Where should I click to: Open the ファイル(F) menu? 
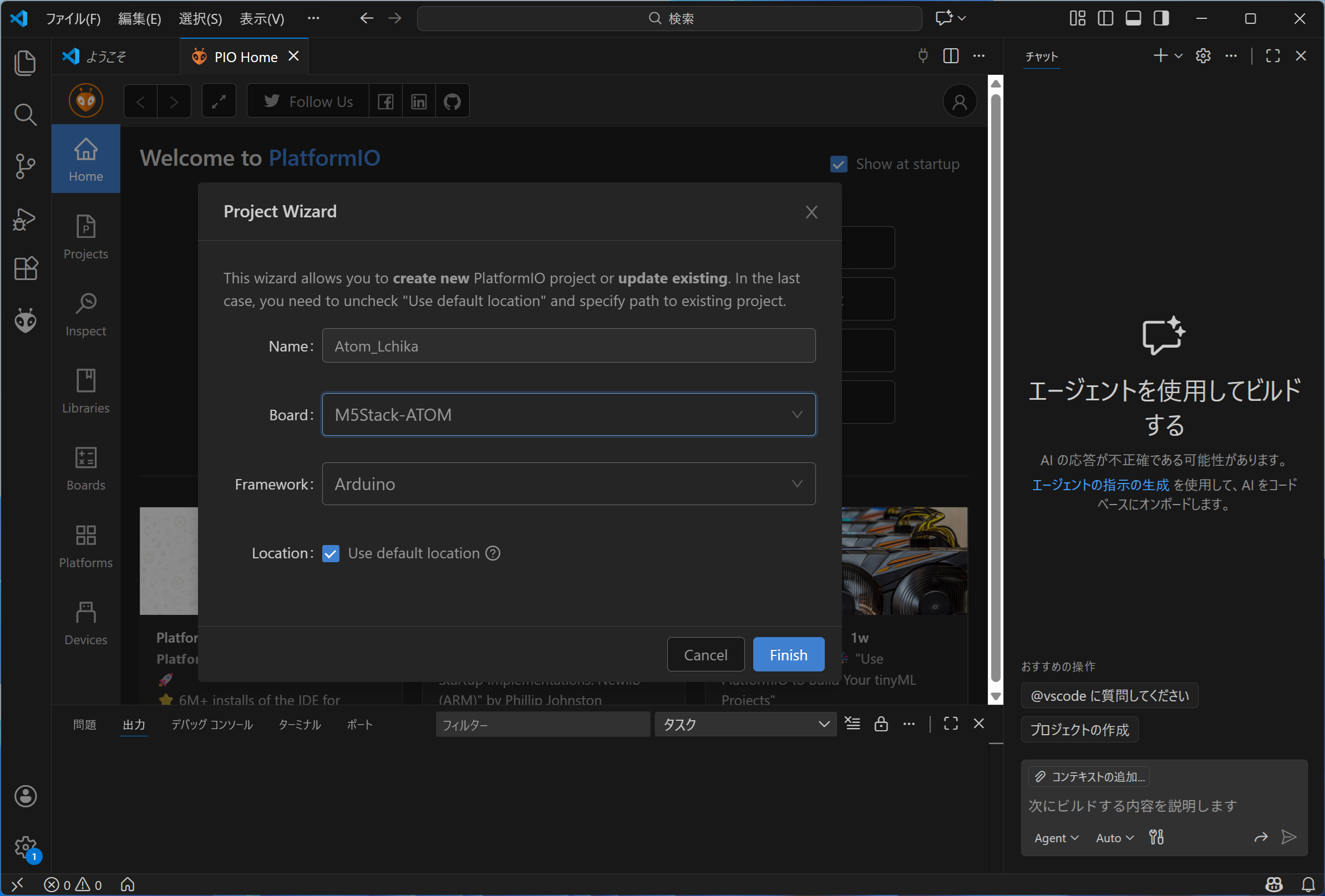73,18
